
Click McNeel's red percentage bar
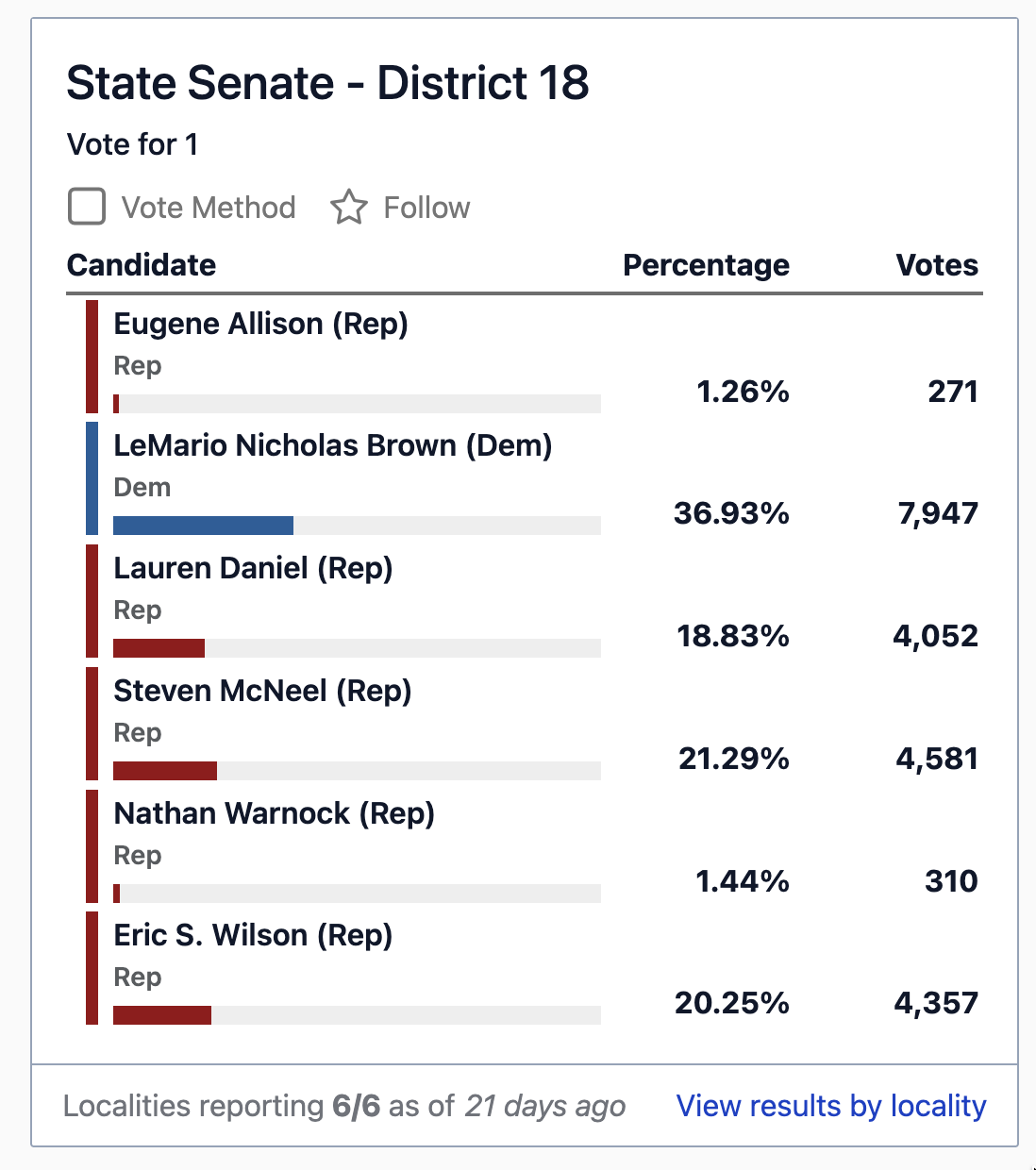[164, 770]
